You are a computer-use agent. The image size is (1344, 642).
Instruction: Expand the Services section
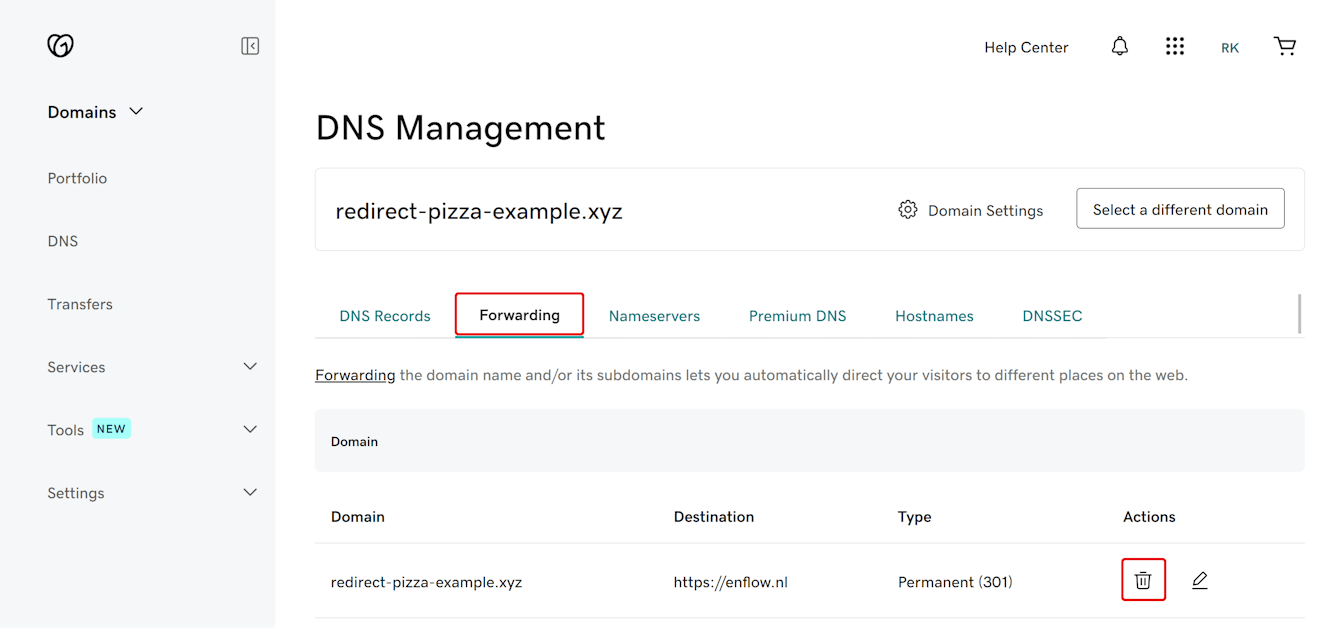click(x=250, y=367)
